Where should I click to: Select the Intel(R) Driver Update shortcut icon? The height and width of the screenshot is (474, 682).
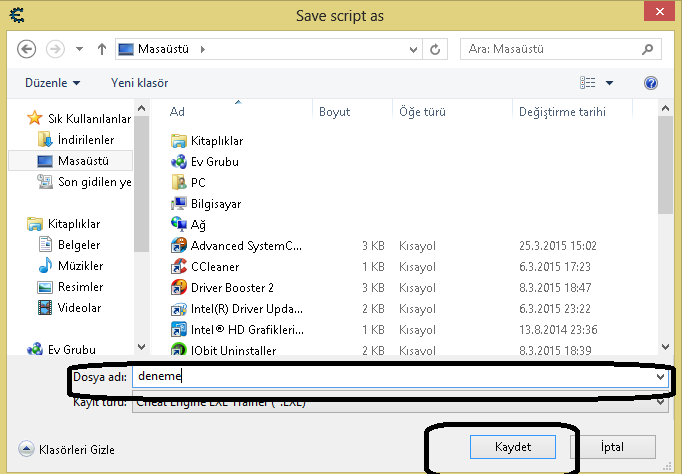coord(178,309)
